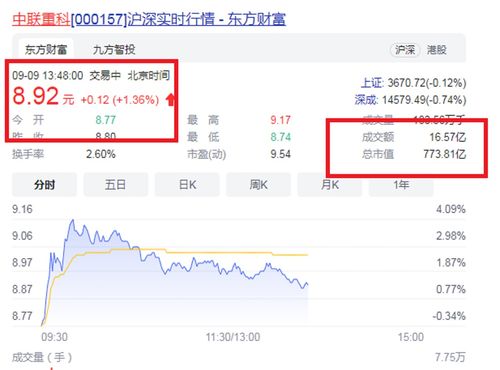Open the 中联重科 沪深实时行情 title link

coord(149,19)
